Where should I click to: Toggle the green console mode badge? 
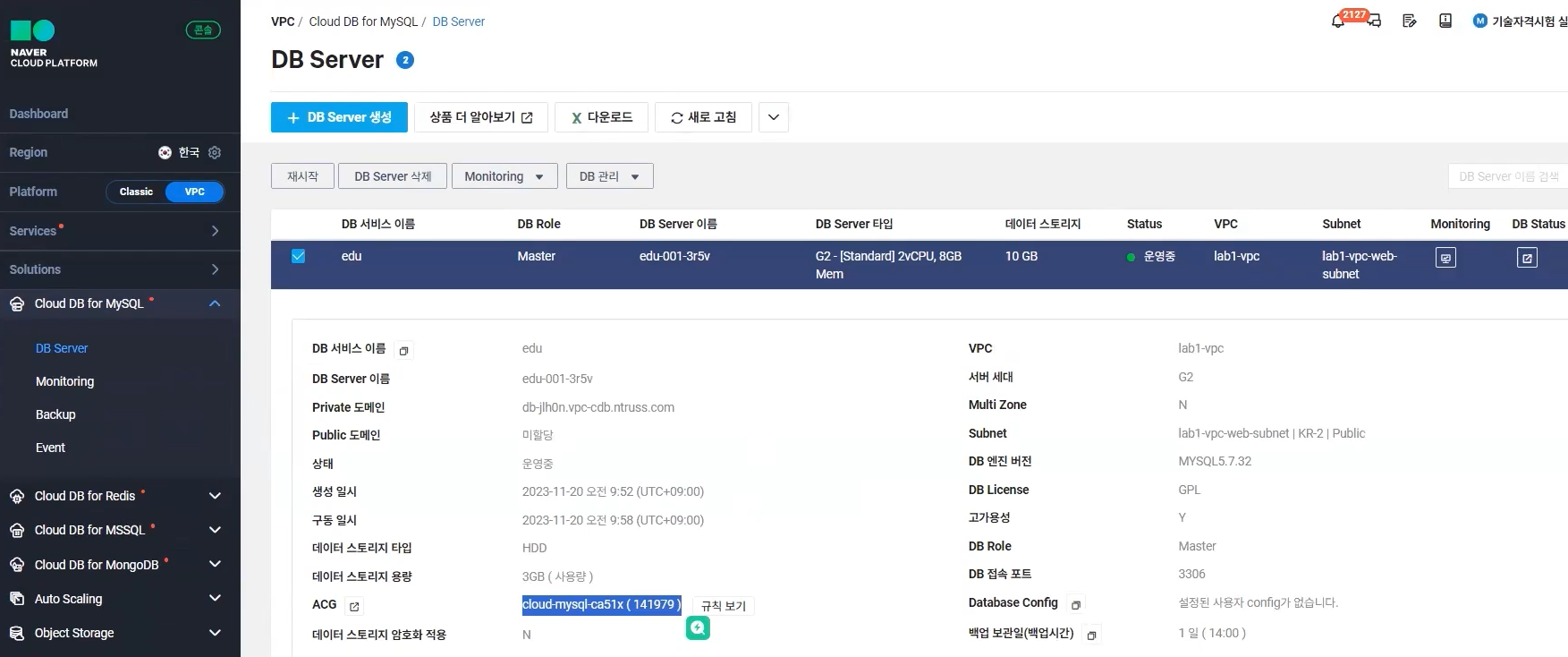[203, 30]
